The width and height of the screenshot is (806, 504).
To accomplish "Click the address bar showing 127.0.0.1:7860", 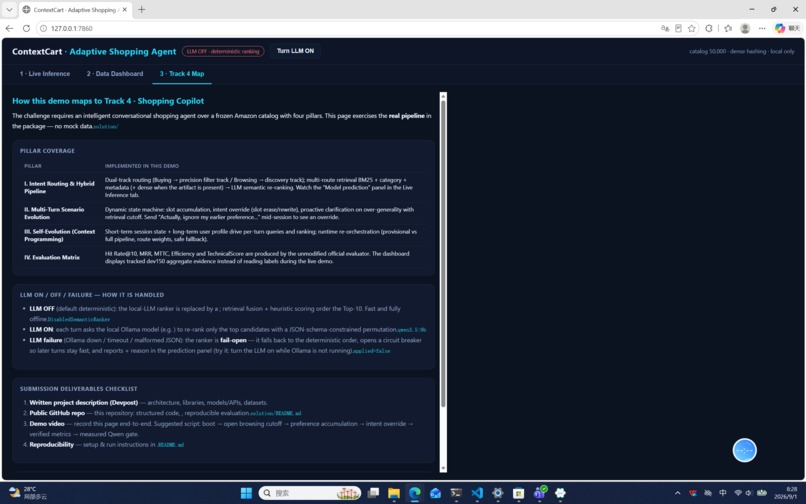I will click(350, 28).
